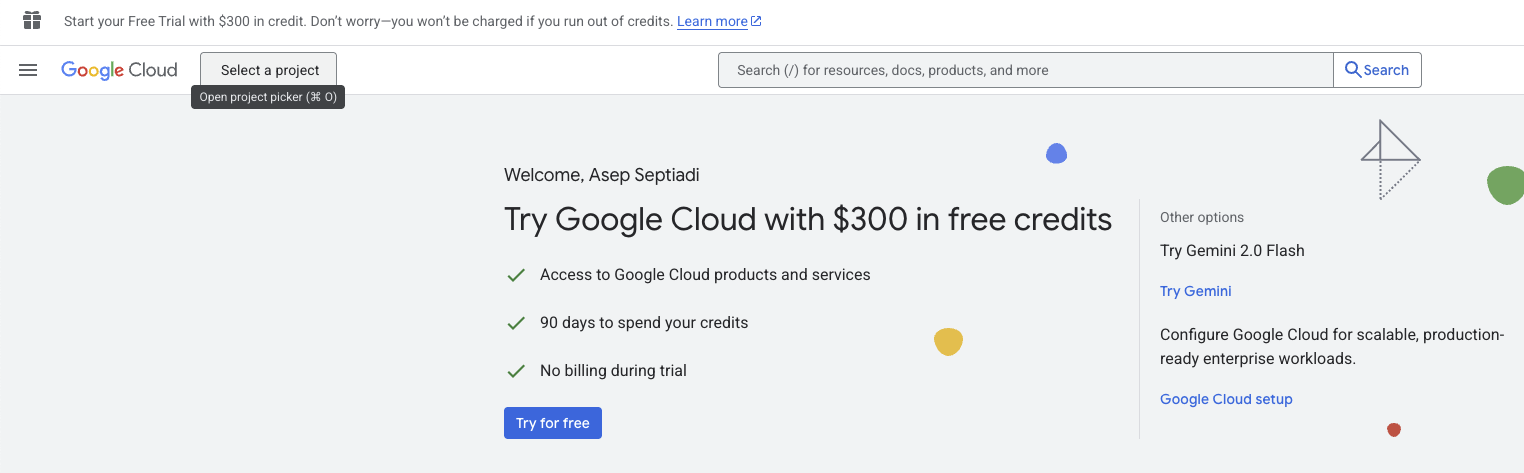Click the checkmark beside 90 days to spend
This screenshot has width=1524, height=473.
[516, 323]
